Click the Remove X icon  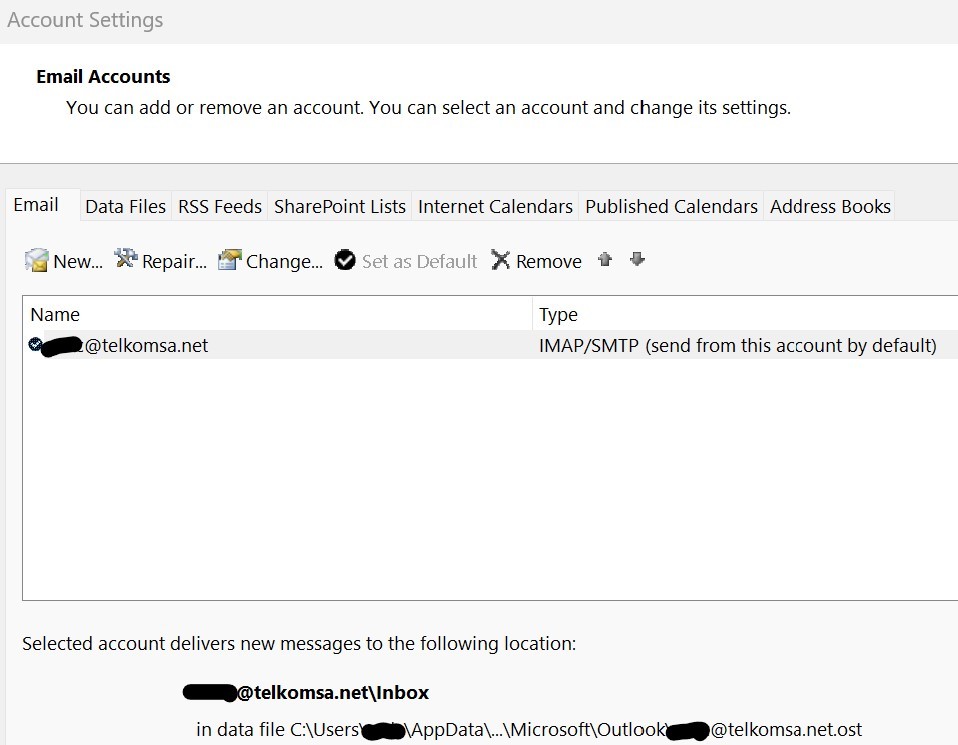click(x=500, y=260)
